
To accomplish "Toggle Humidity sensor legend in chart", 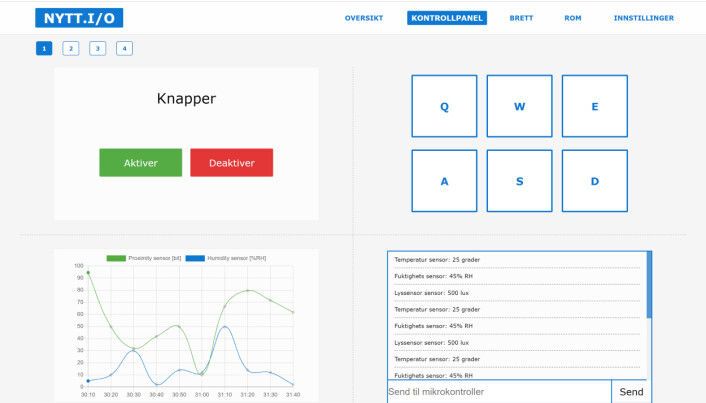I will pyautogui.click(x=226, y=258).
